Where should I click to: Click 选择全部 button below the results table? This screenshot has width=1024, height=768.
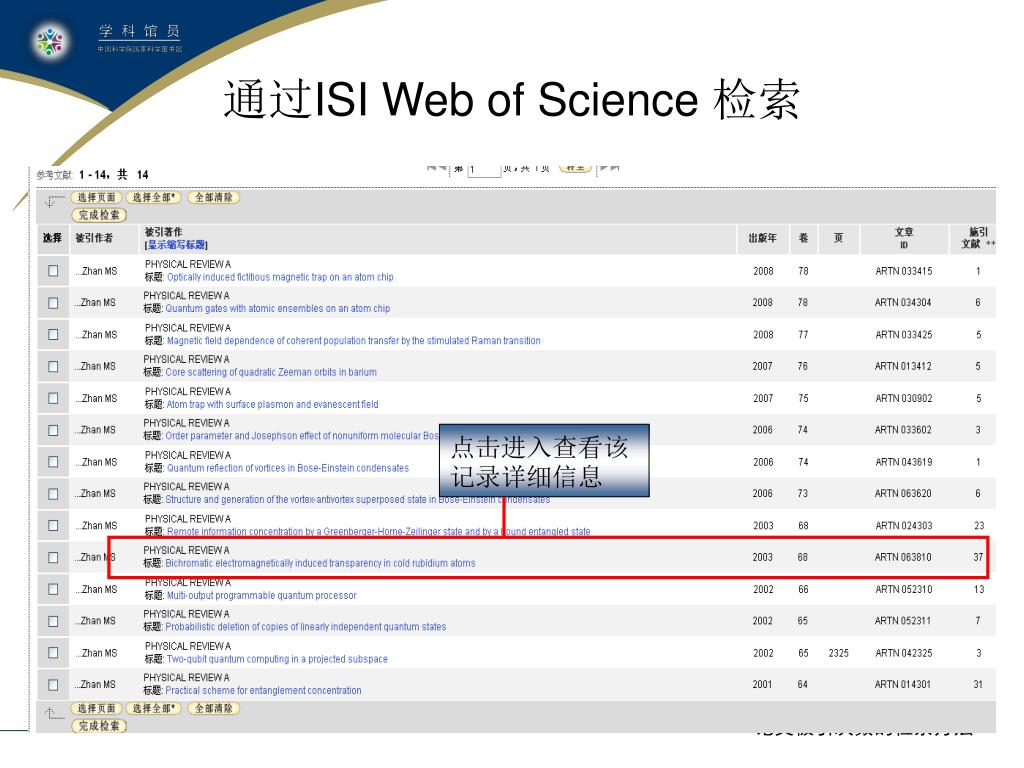153,709
